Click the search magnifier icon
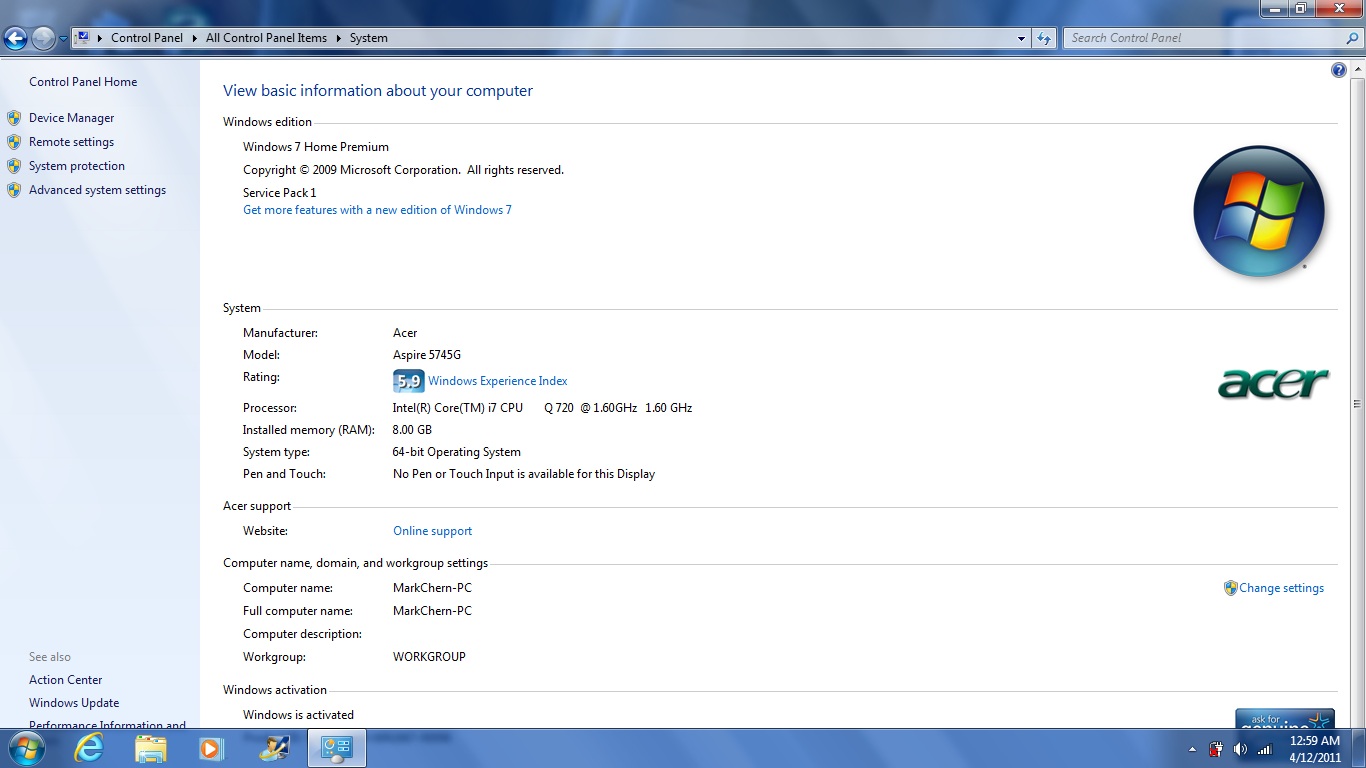 (1353, 38)
